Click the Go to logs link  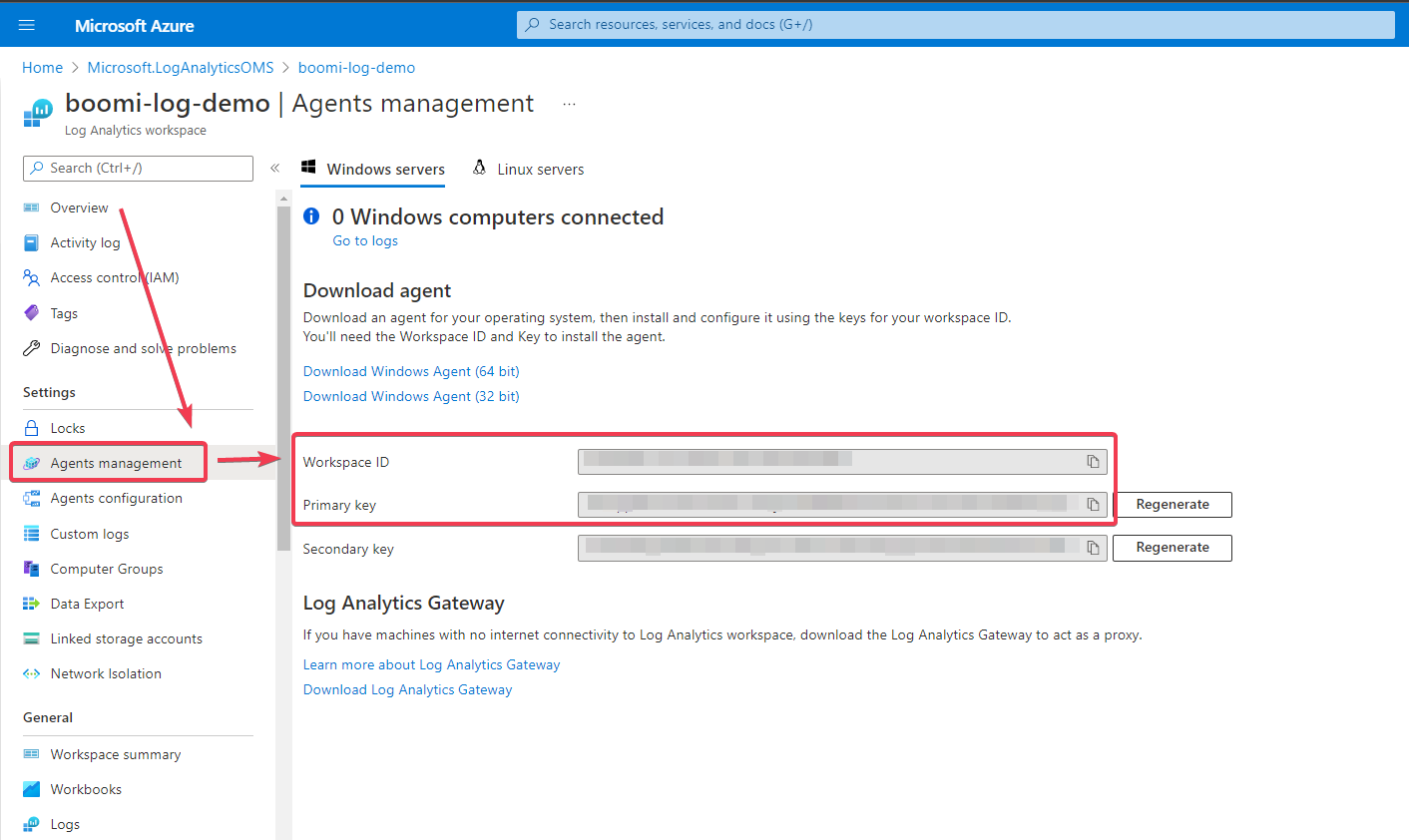(364, 239)
